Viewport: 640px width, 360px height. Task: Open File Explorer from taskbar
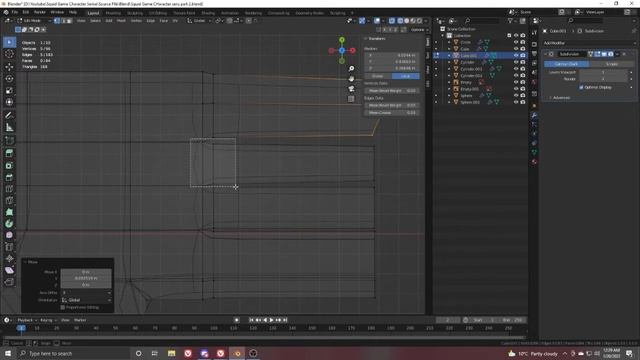pos(171,353)
